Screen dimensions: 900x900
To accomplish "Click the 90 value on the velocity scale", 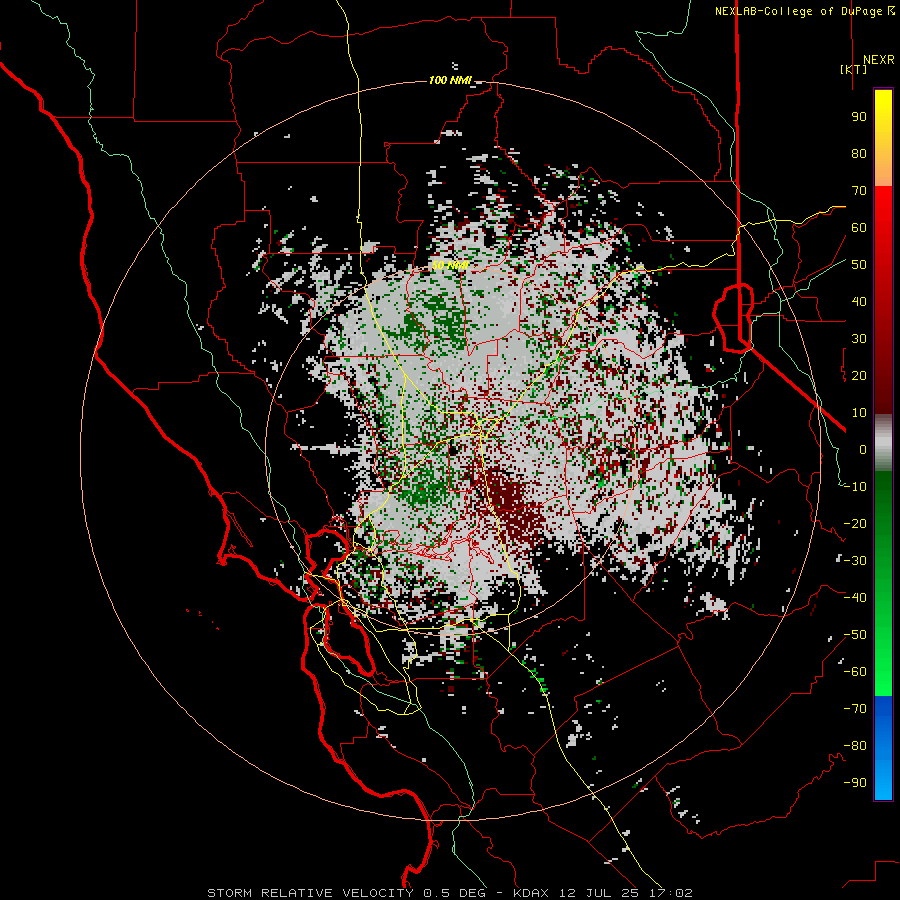I will pos(859,117).
